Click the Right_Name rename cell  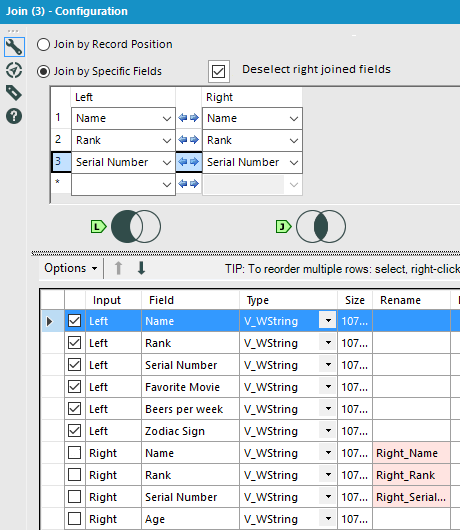pos(411,453)
